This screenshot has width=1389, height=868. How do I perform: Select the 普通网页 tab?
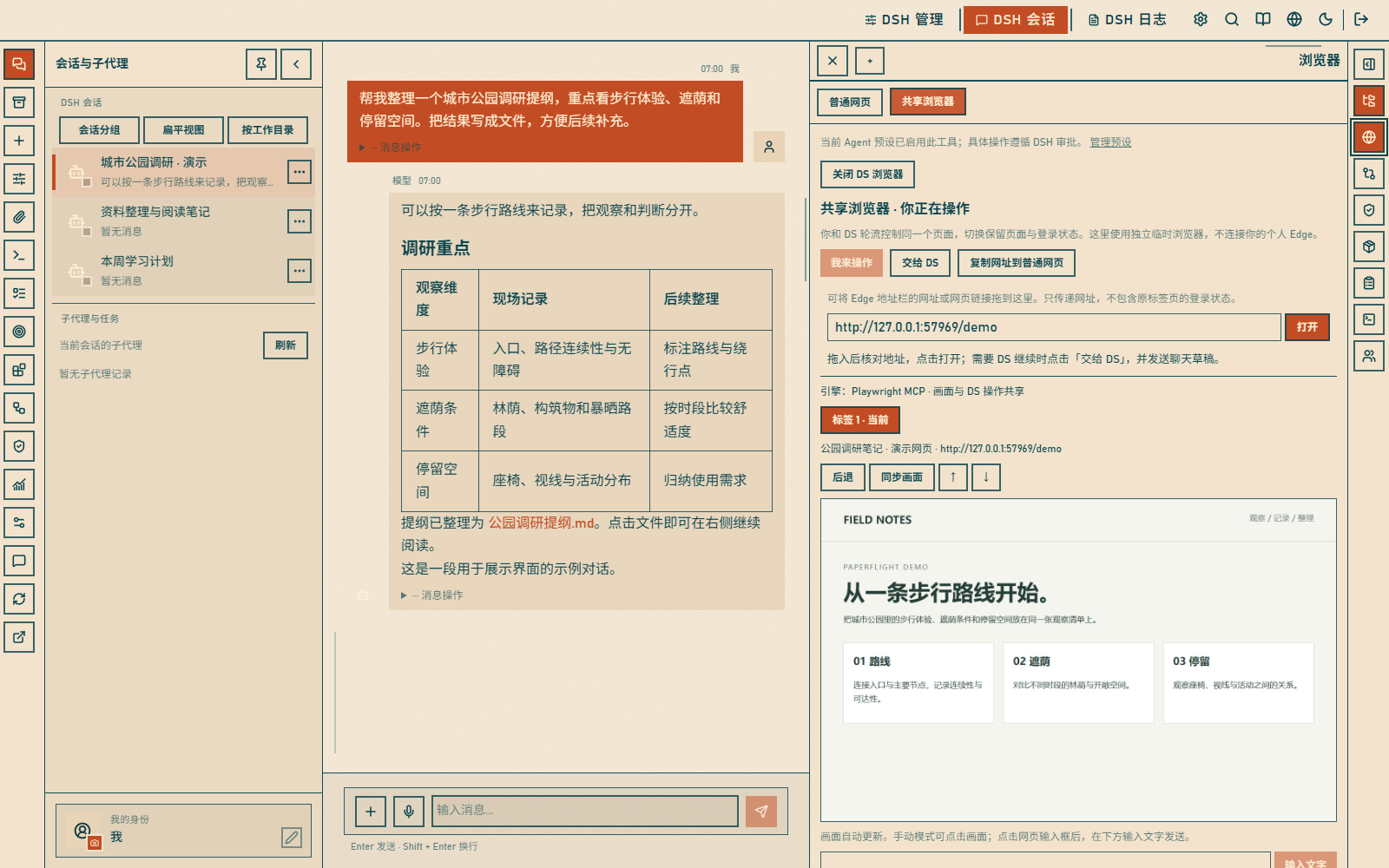850,102
